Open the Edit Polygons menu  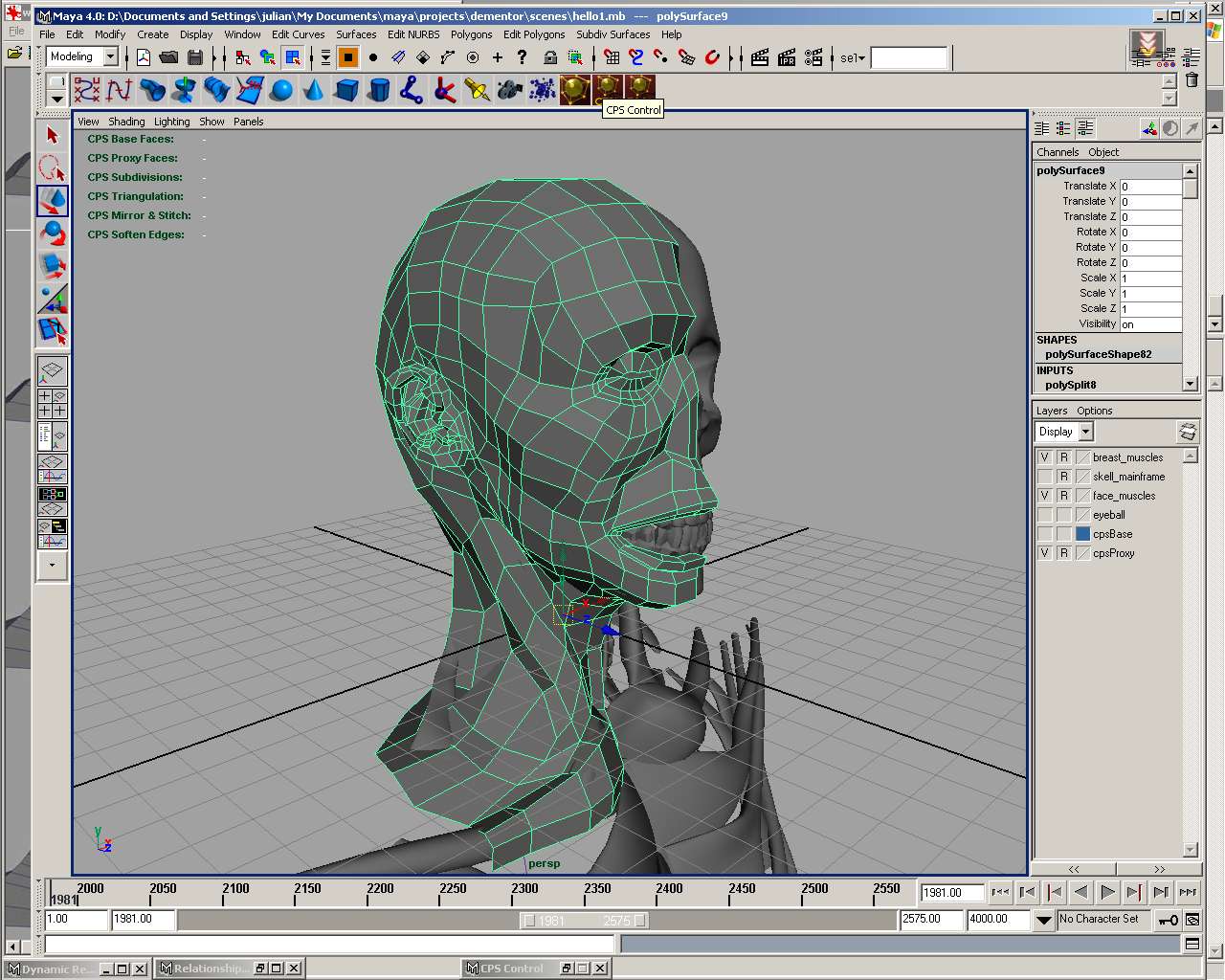click(534, 34)
